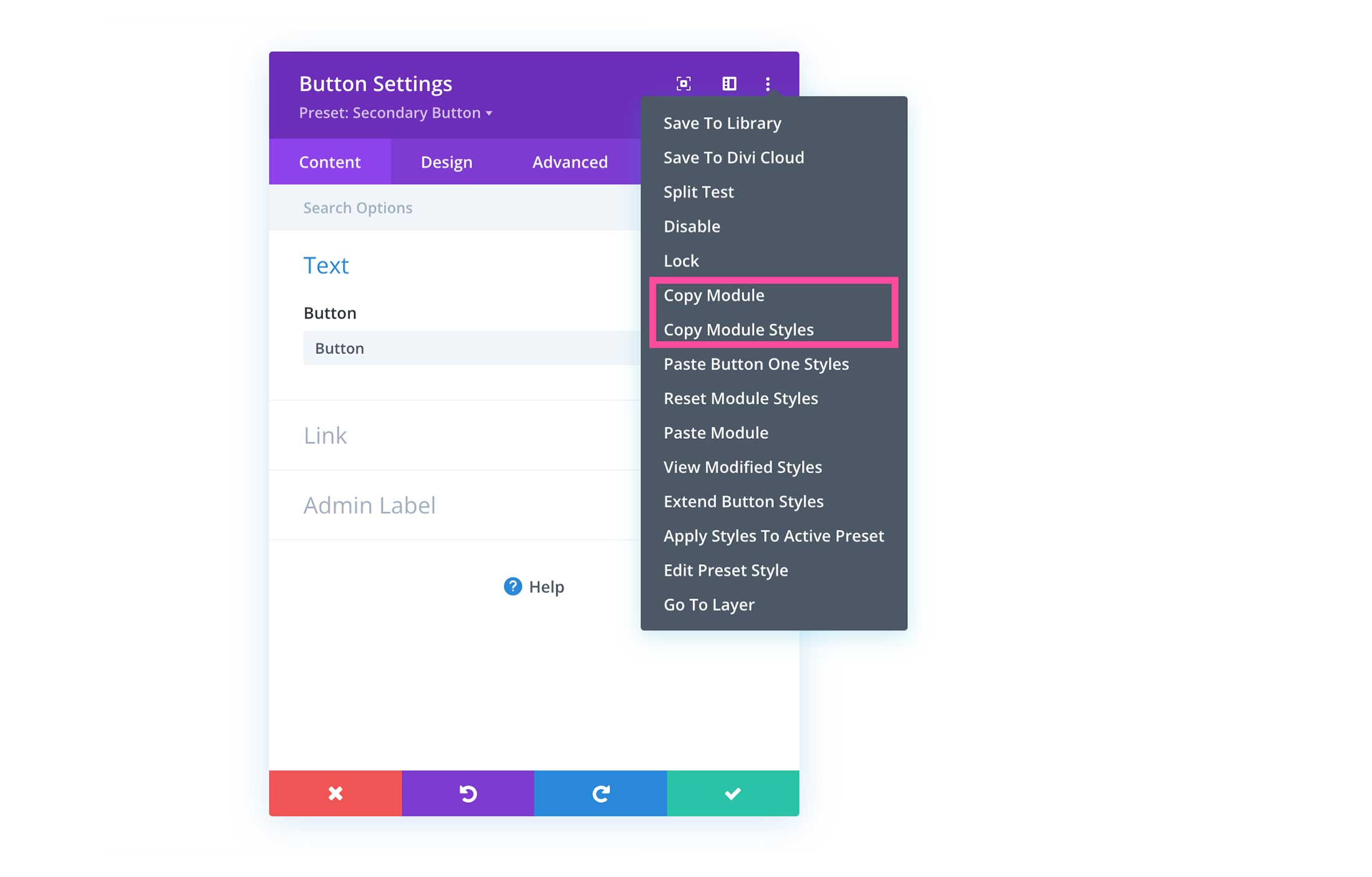Click inside the Button text field
The width and height of the screenshot is (1372, 877).
(468, 348)
